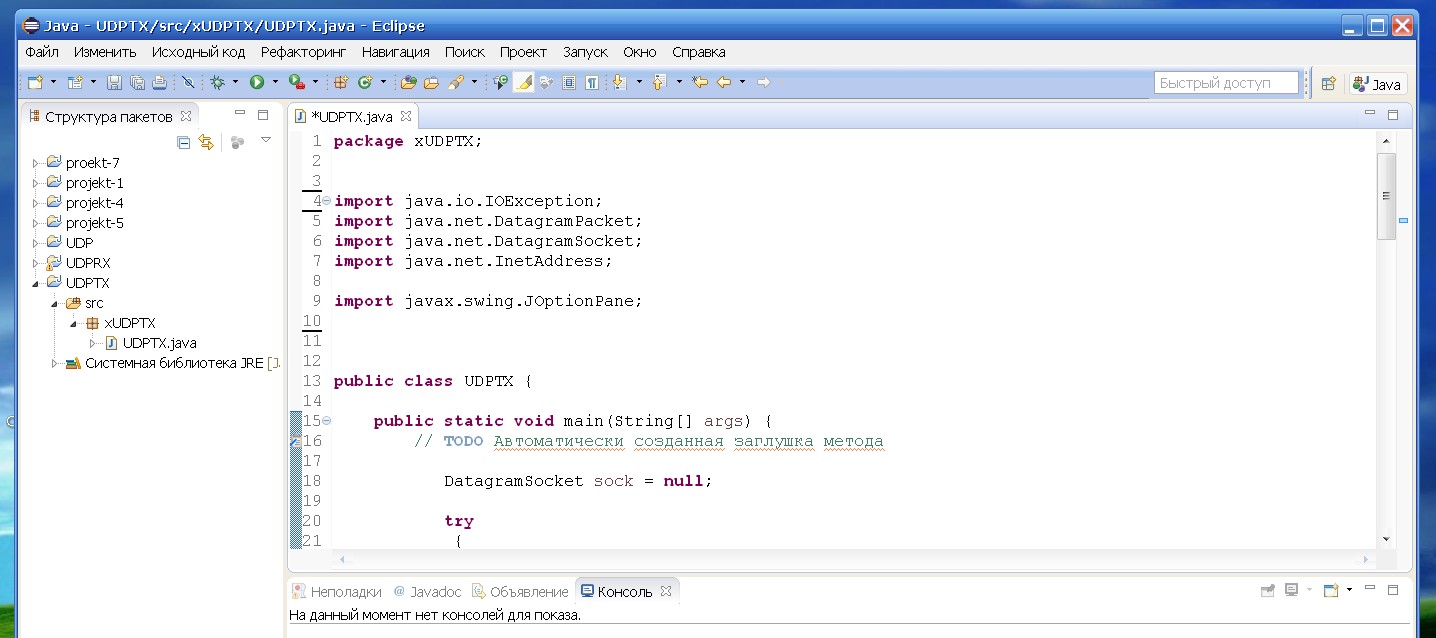Open the Run button dropdown arrow
1436x638 pixels.
275,83
